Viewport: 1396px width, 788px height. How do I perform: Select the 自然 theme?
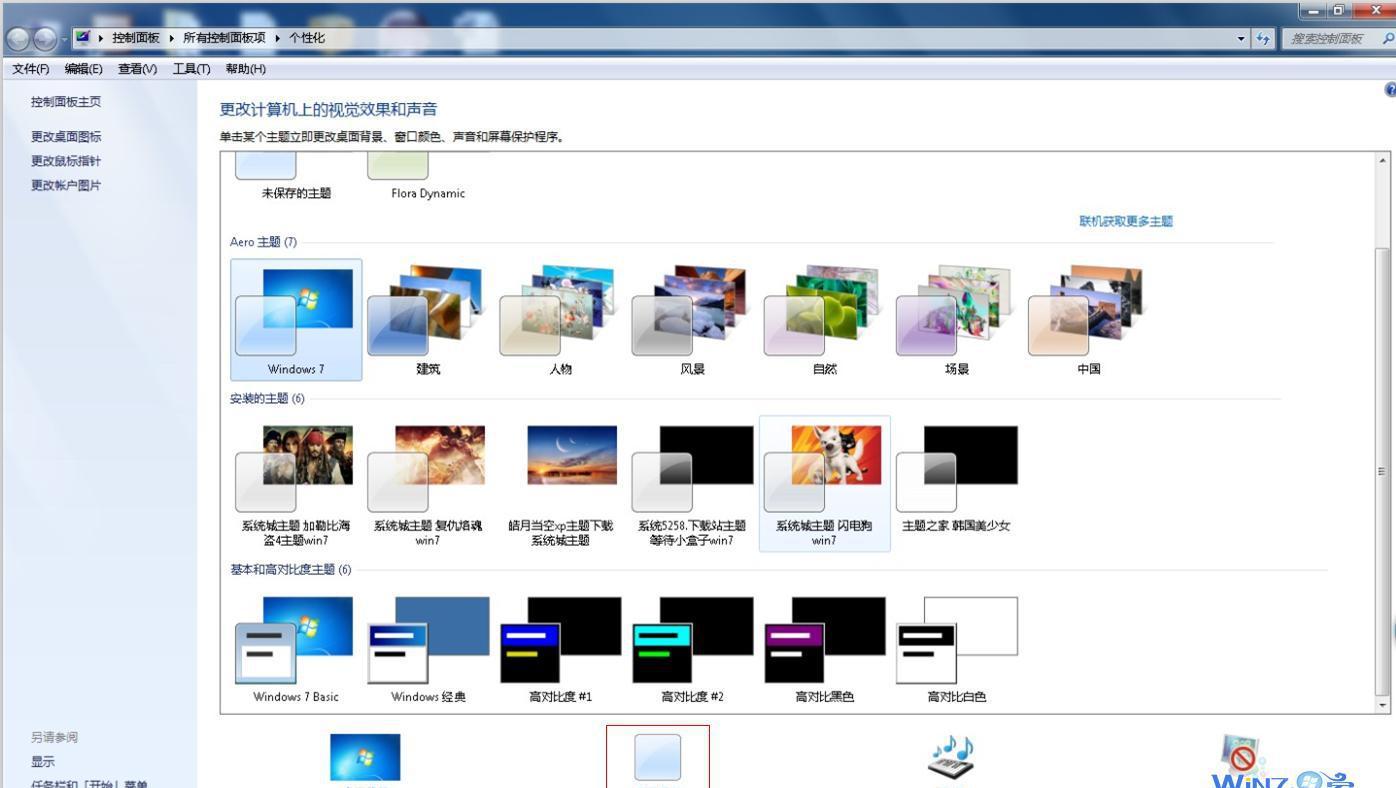coord(824,320)
